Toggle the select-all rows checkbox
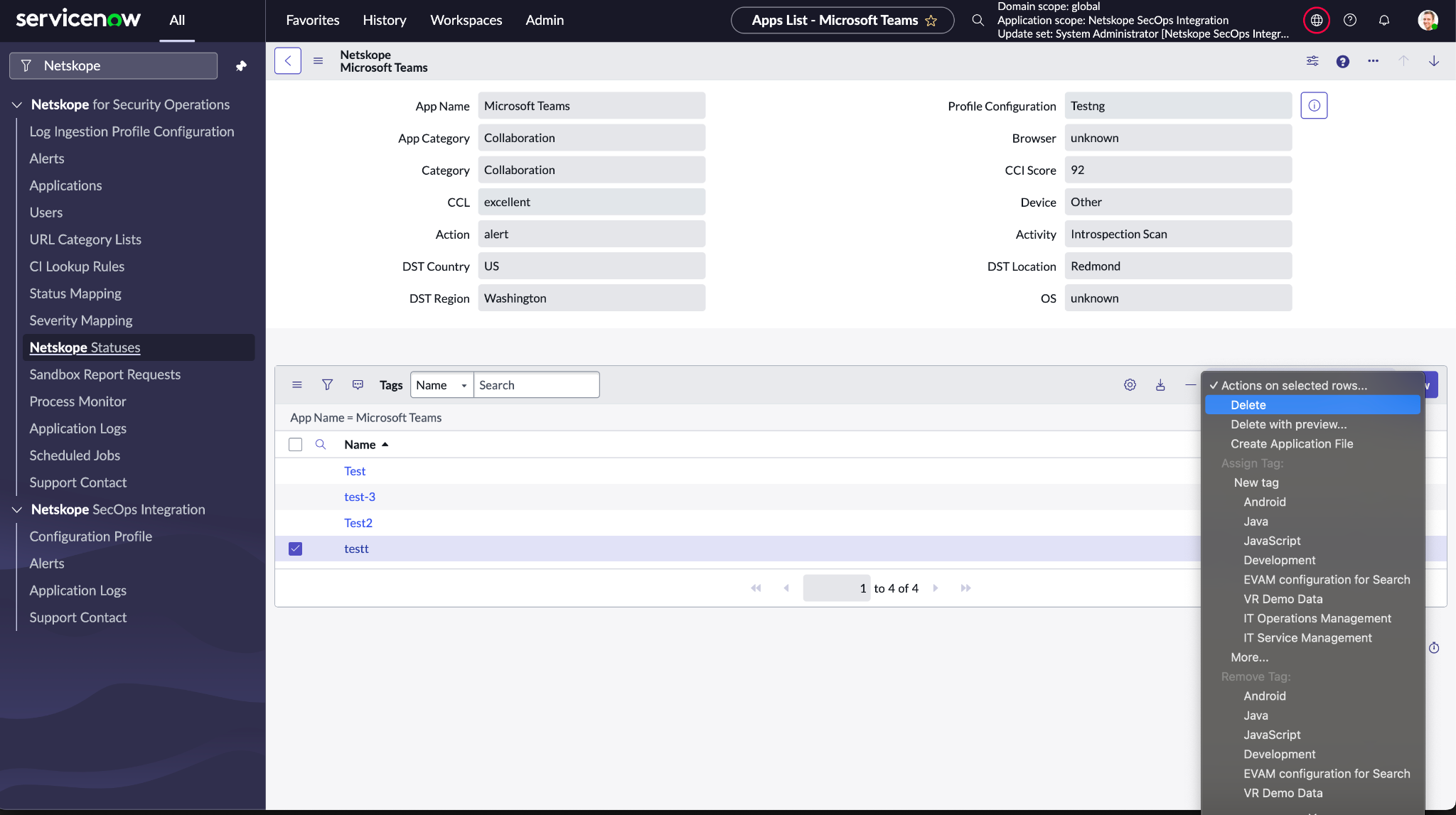The height and width of the screenshot is (815, 1456). click(x=296, y=444)
